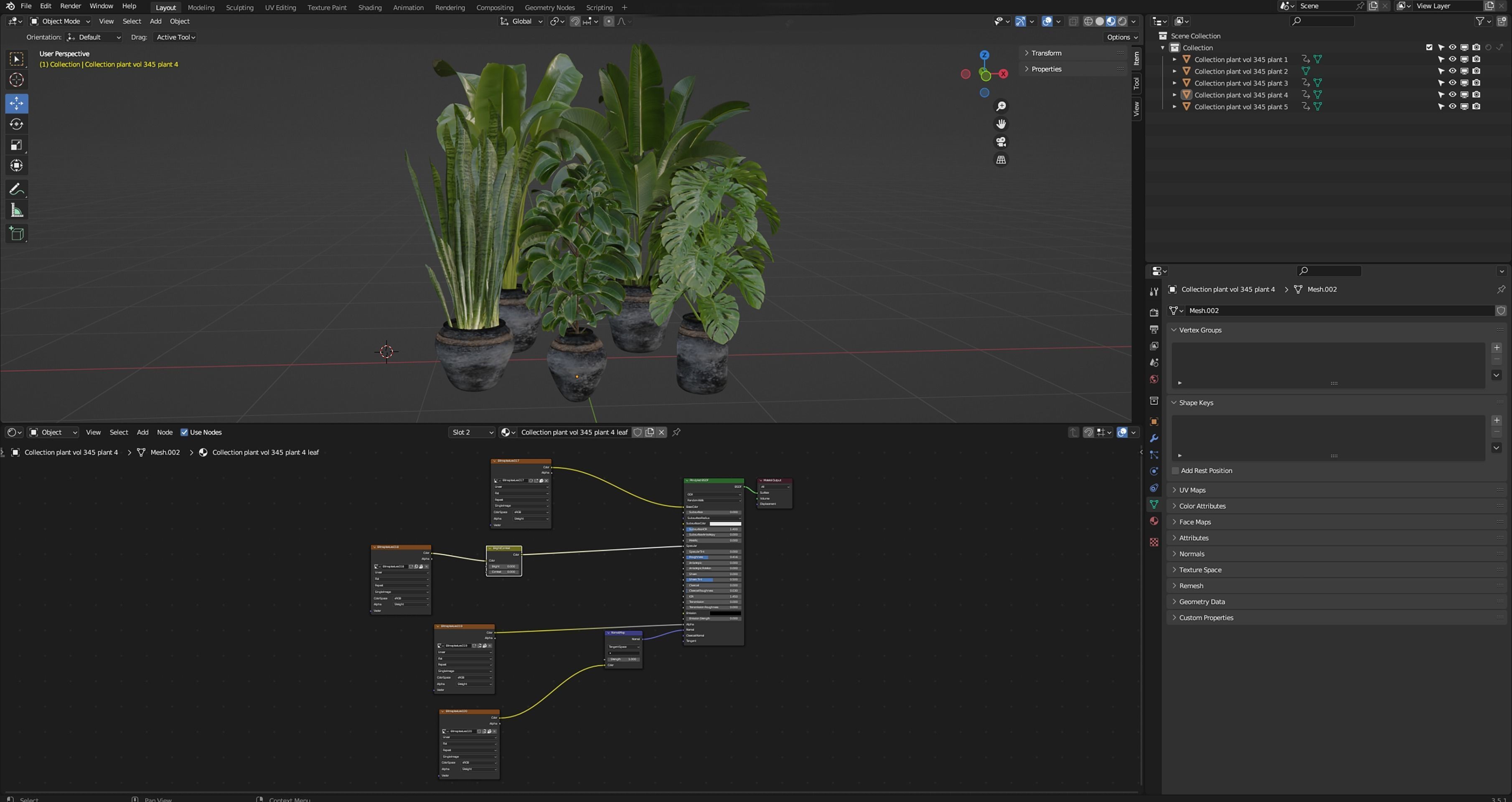Click the pin icon in node editor header
Screen dimensions: 1512x802
tap(676, 432)
